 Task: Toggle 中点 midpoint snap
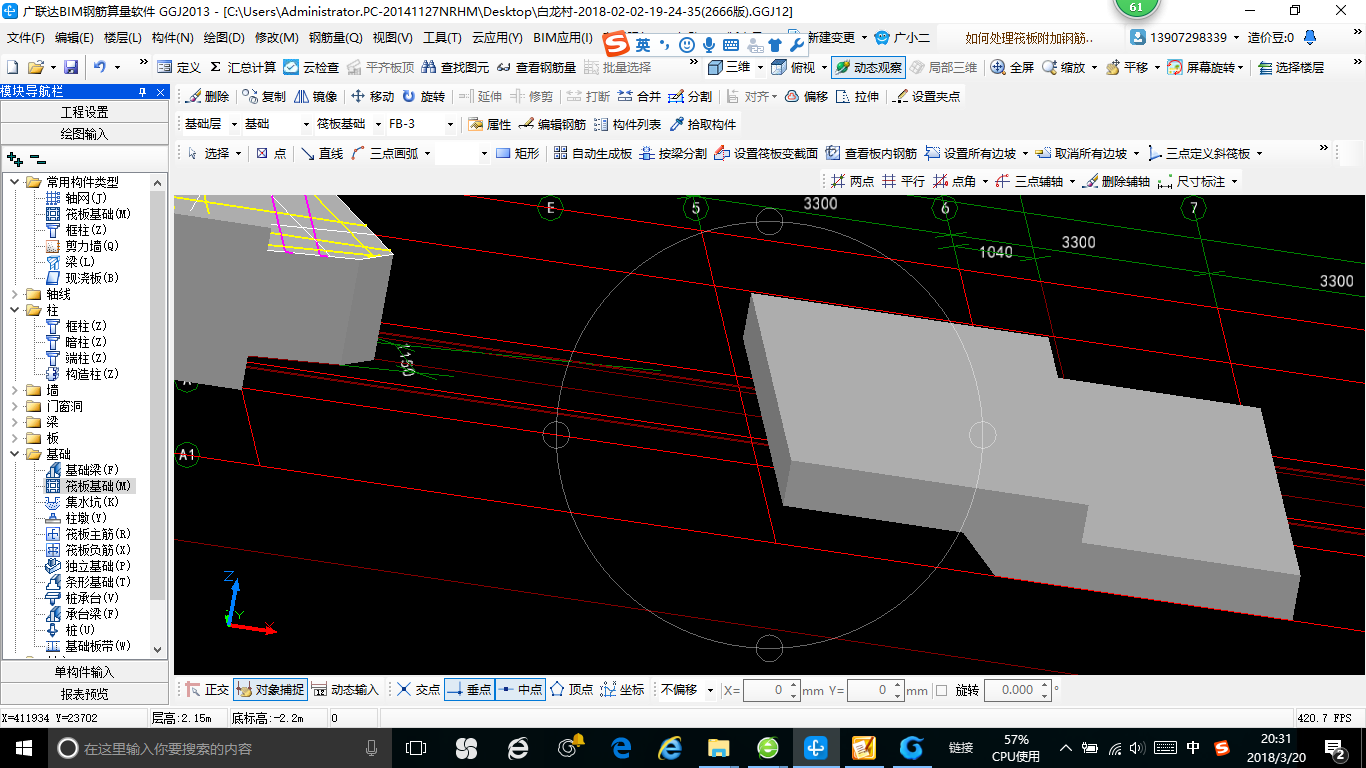[520, 689]
